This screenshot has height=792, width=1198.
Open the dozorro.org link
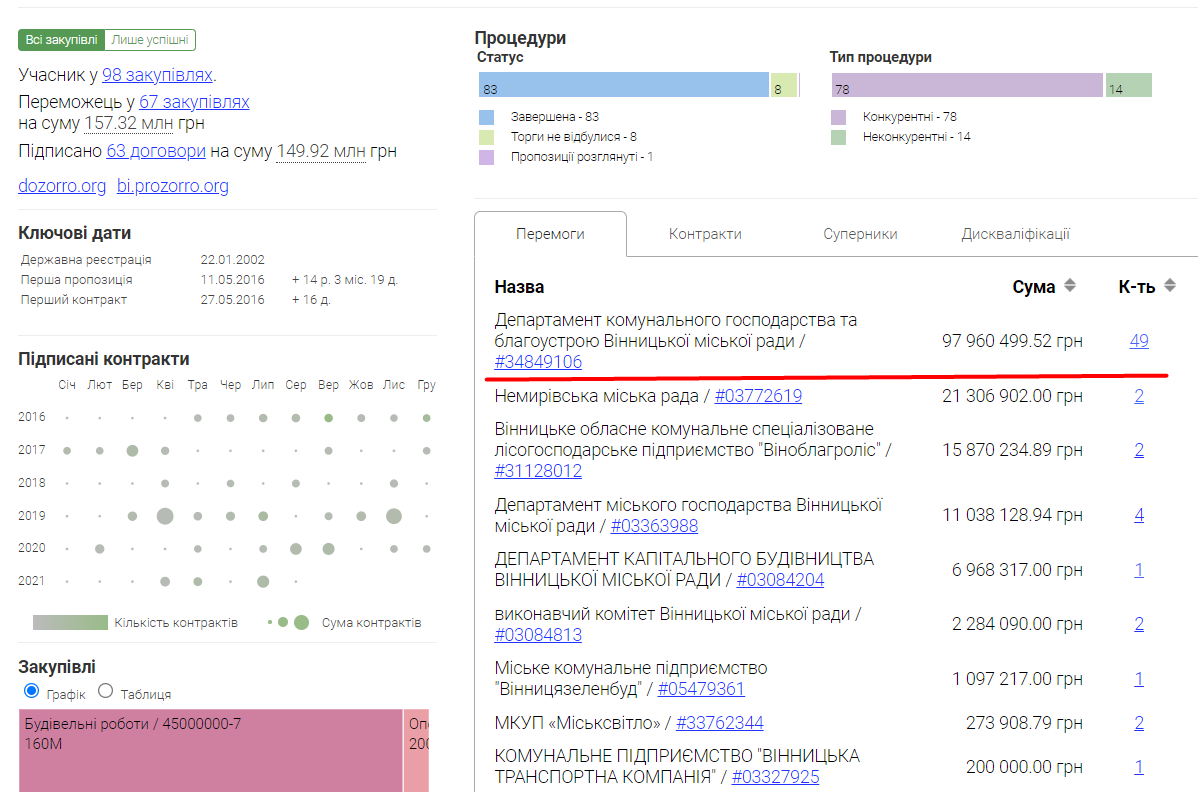(x=62, y=186)
